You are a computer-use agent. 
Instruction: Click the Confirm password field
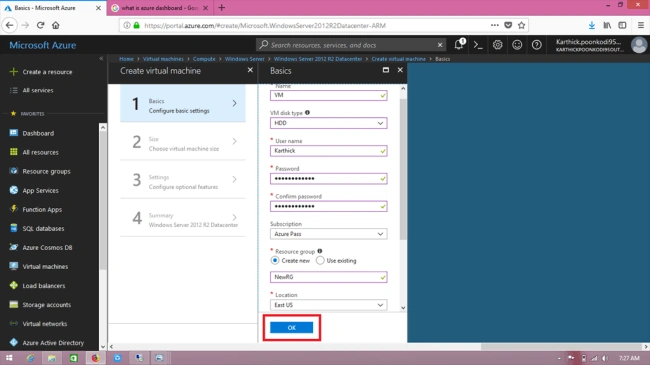coord(328,207)
